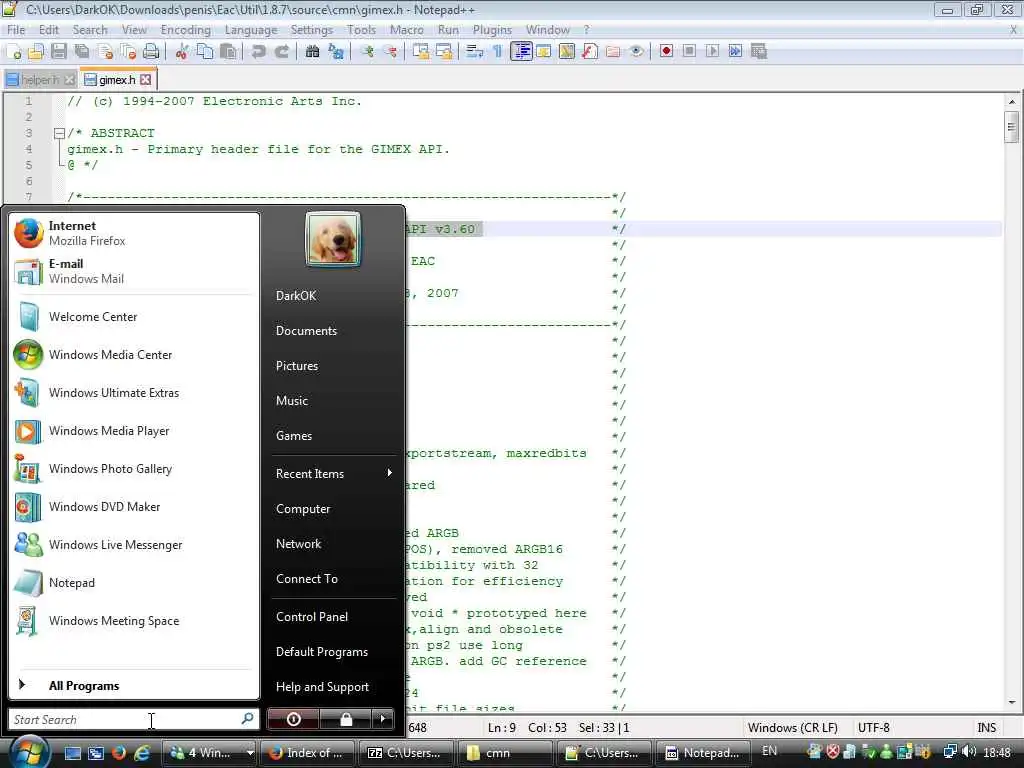Screen dimensions: 1024x768
Task: Click the Save All toolbar icon
Action: tap(82, 52)
